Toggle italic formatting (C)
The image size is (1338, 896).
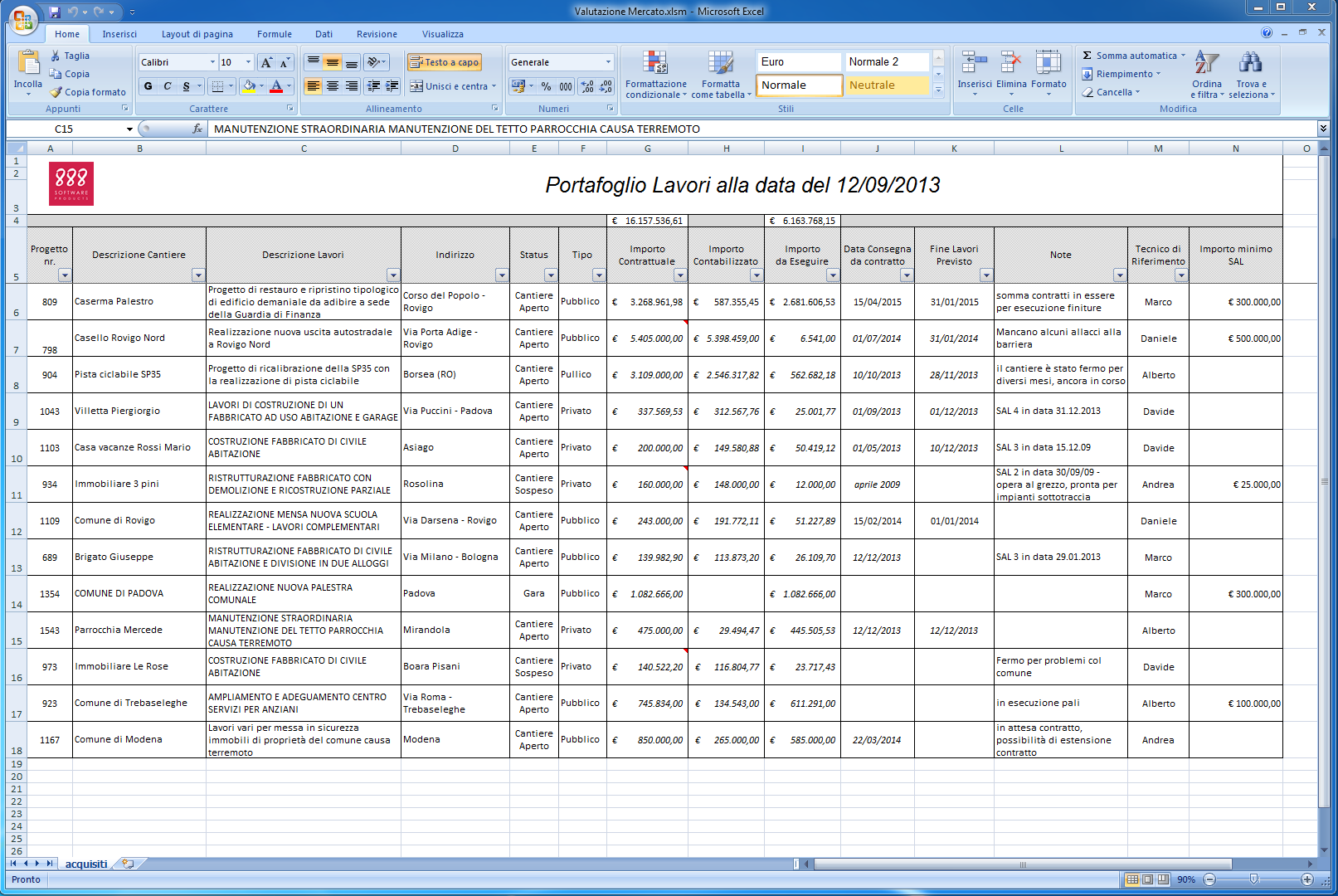pyautogui.click(x=167, y=86)
